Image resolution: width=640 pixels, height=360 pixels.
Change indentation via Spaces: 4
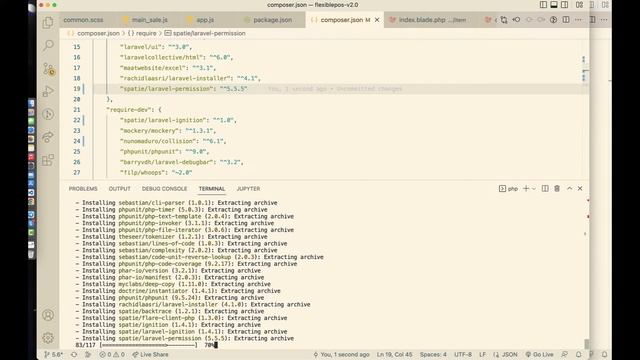coord(433,354)
